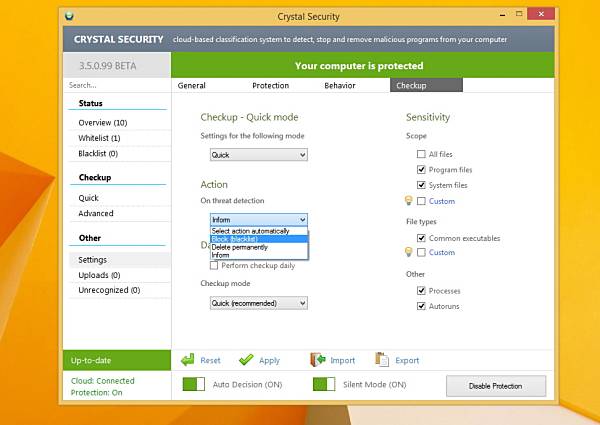This screenshot has height=425, width=600.
Task: Uncheck the Processes checkbox
Action: click(x=421, y=290)
